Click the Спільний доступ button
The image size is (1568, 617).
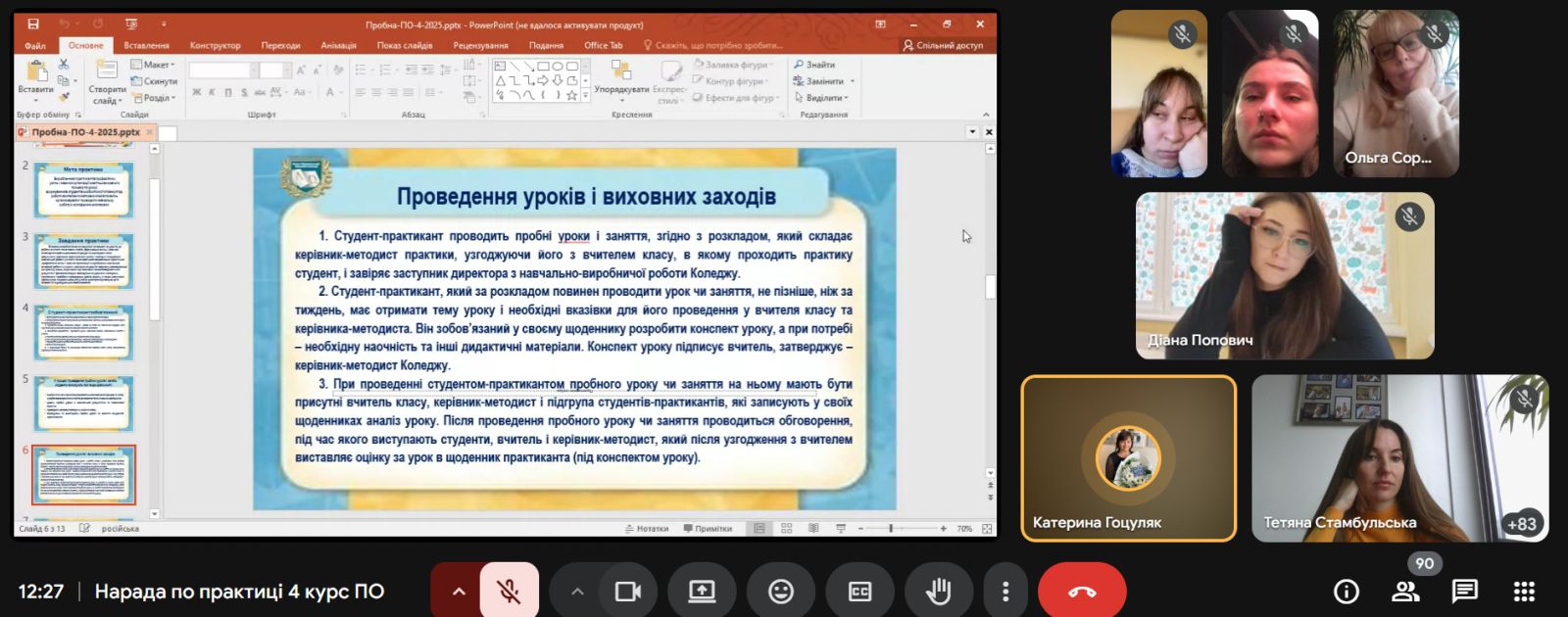[x=943, y=45]
